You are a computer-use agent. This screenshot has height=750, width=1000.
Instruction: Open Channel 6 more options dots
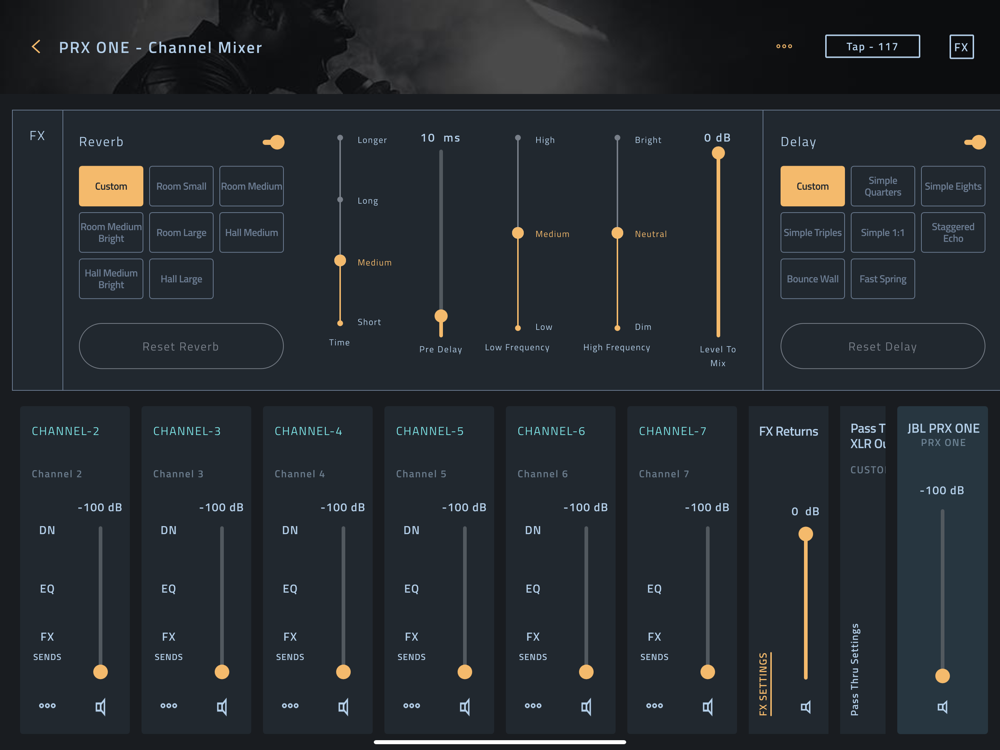533,705
